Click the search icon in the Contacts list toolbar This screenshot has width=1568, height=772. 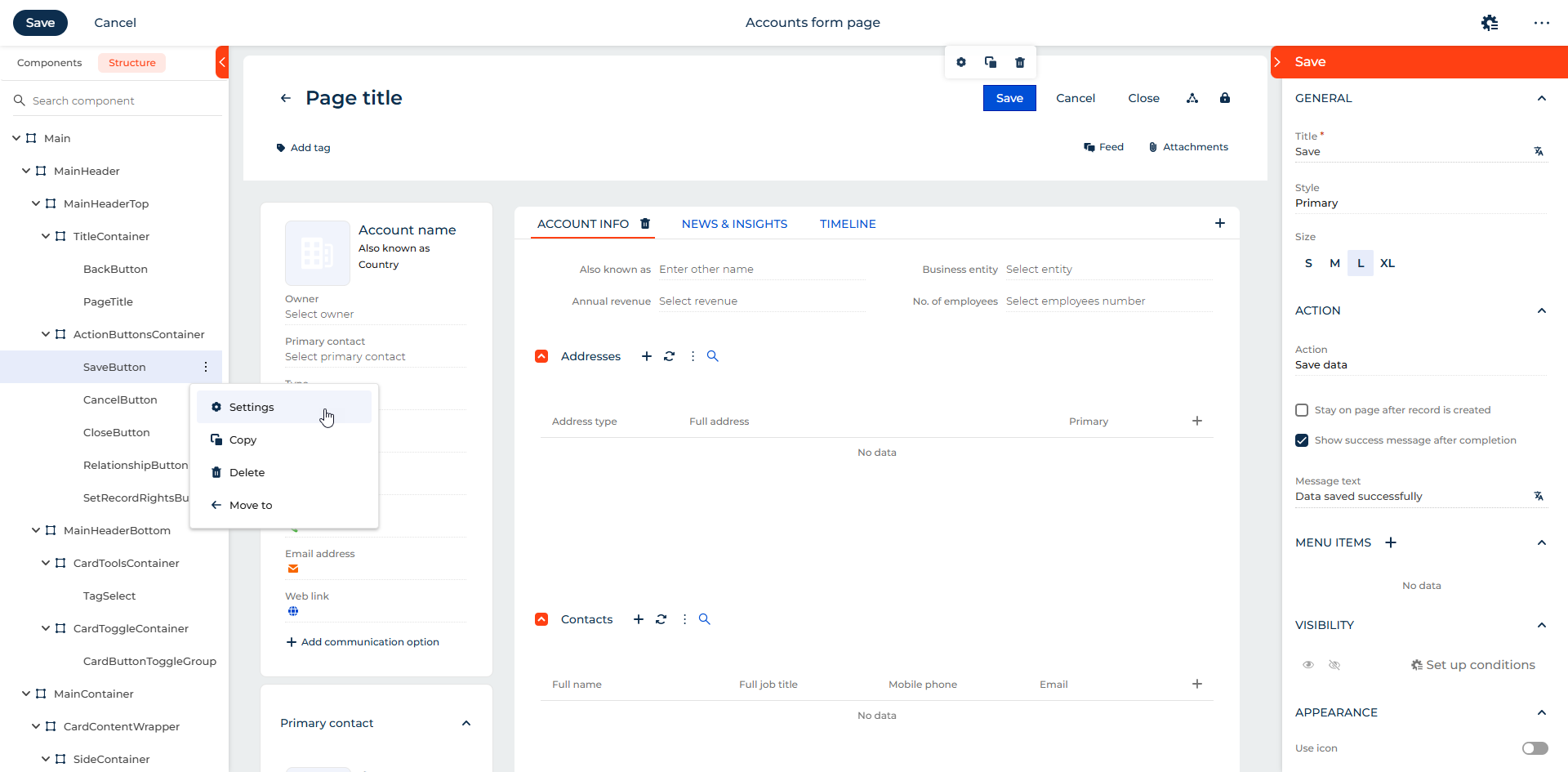click(705, 619)
